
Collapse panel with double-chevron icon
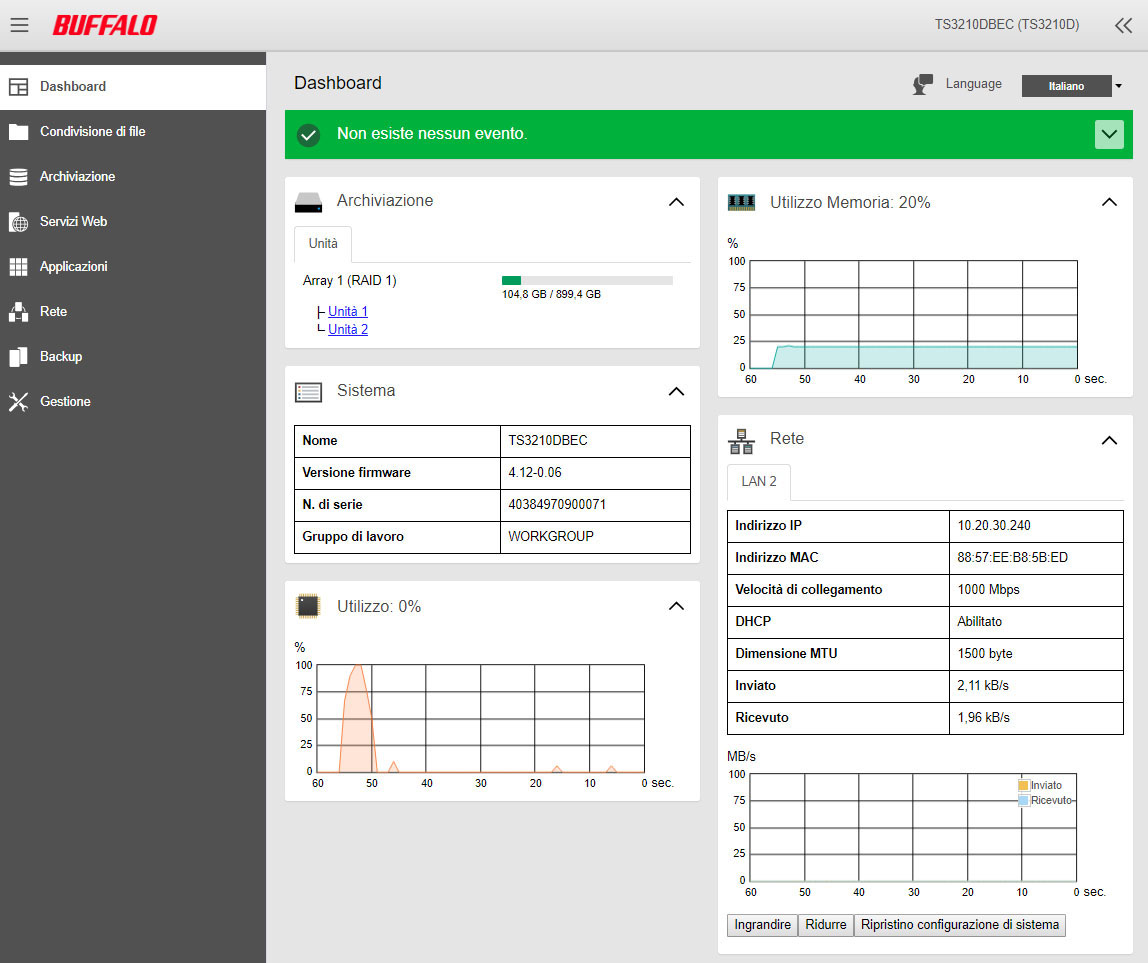[1123, 26]
